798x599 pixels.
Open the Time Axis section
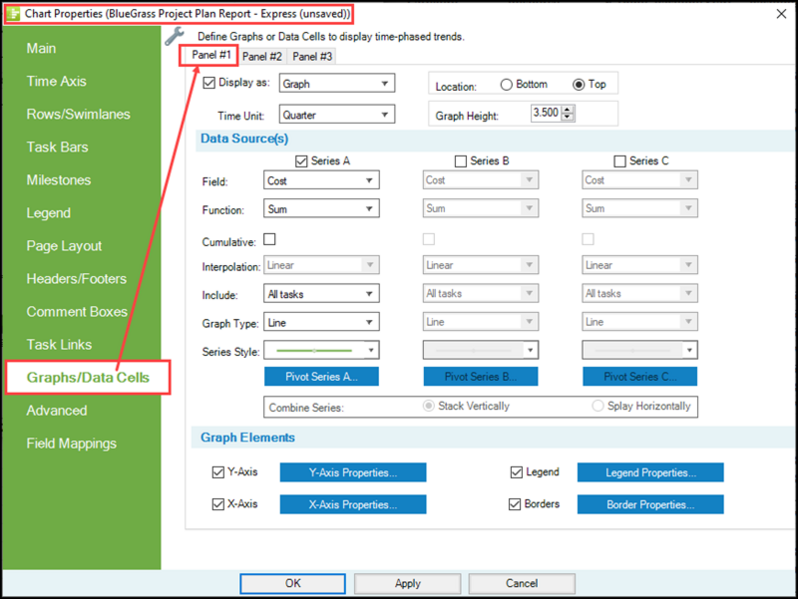[56, 81]
